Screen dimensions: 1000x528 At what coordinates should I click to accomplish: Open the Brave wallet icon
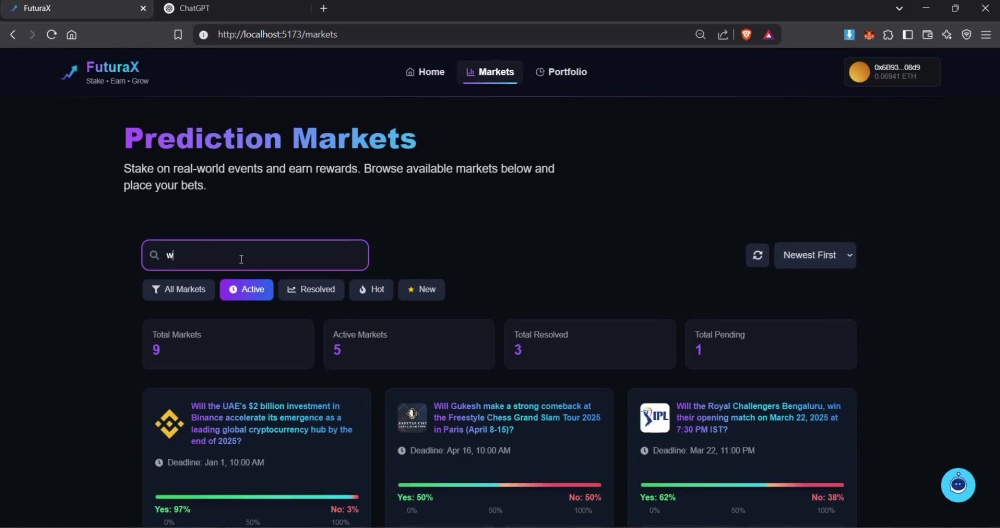927,34
